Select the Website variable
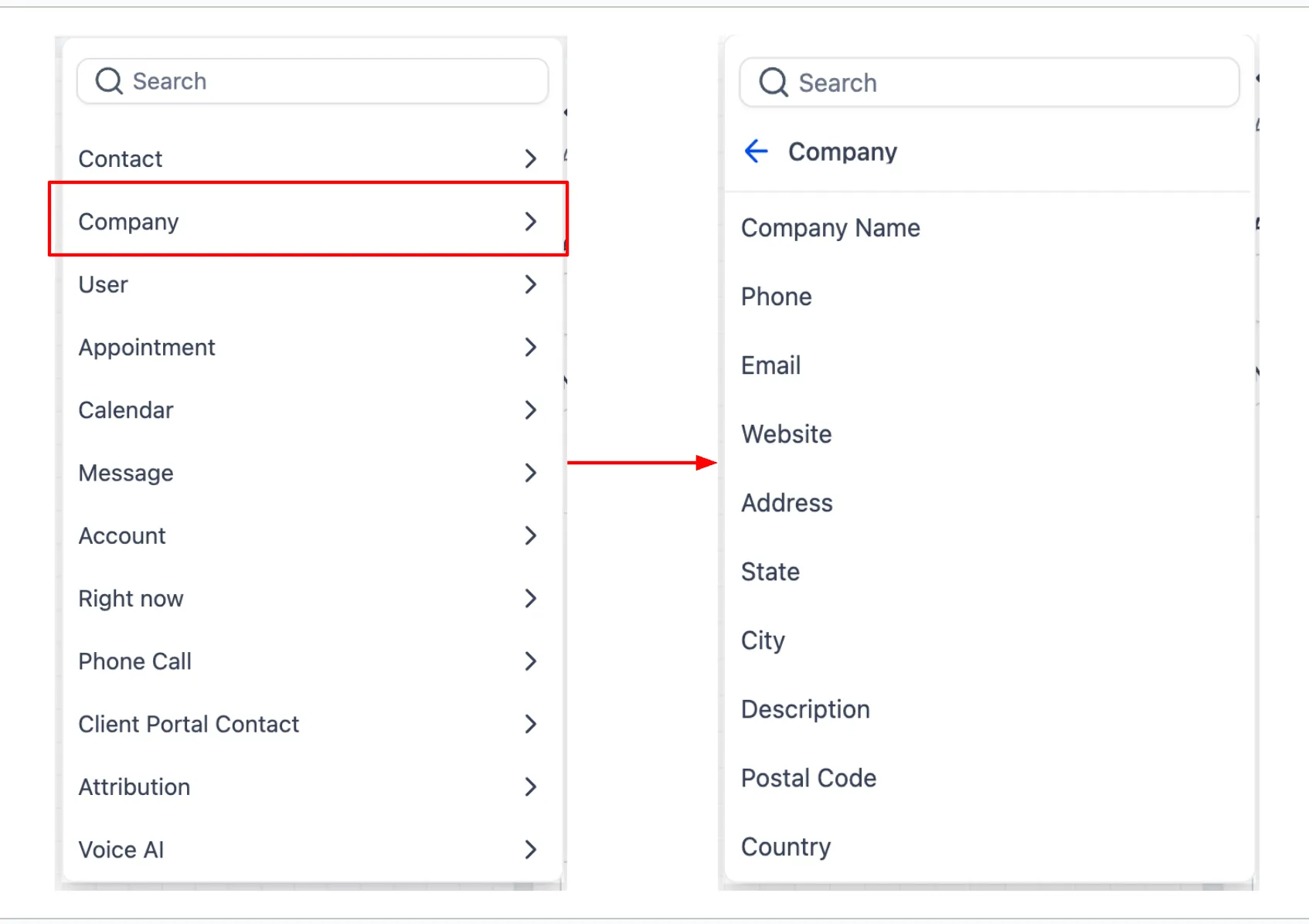1309x924 pixels. tap(786, 434)
